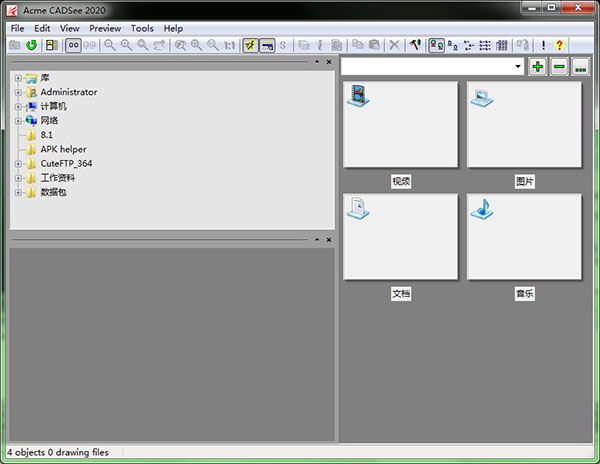600x464 pixels.
Task: Select the 8.1 folder in tree
Action: coord(47,135)
